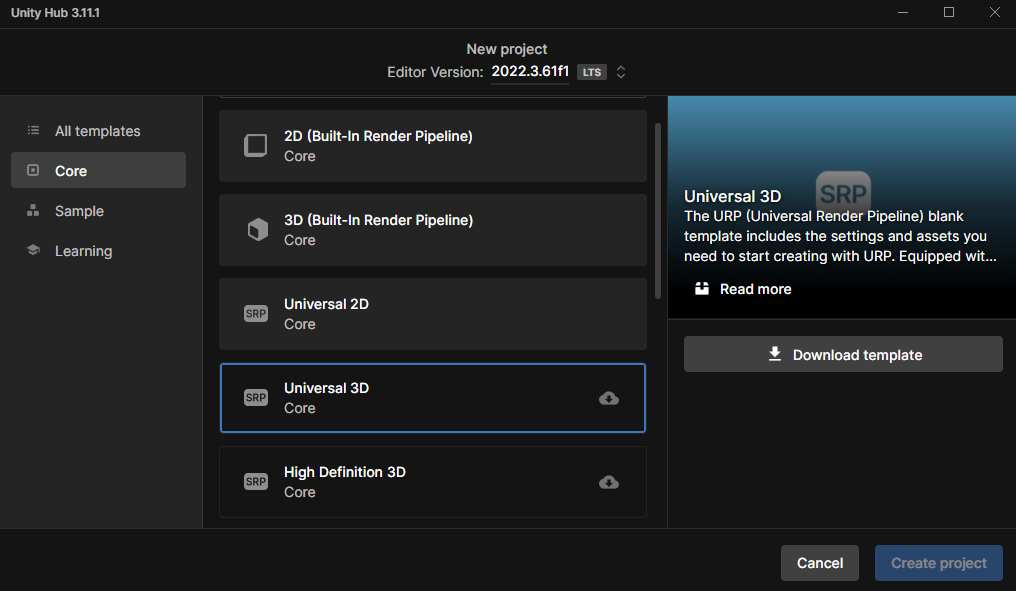This screenshot has width=1016, height=591.
Task: Close the Unity Hub window
Action: coord(995,12)
